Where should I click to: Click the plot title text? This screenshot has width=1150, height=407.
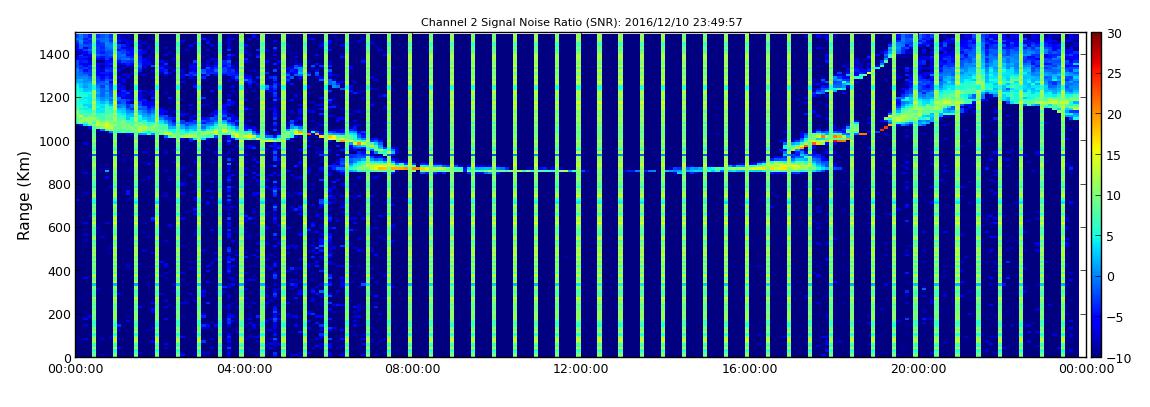pyautogui.click(x=582, y=23)
